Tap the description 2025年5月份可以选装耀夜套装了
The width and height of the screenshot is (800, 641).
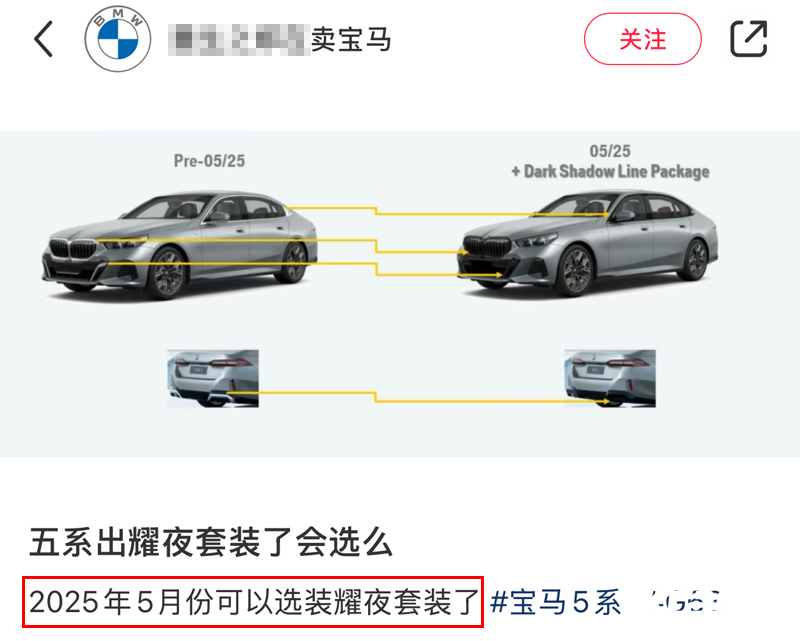(254, 602)
